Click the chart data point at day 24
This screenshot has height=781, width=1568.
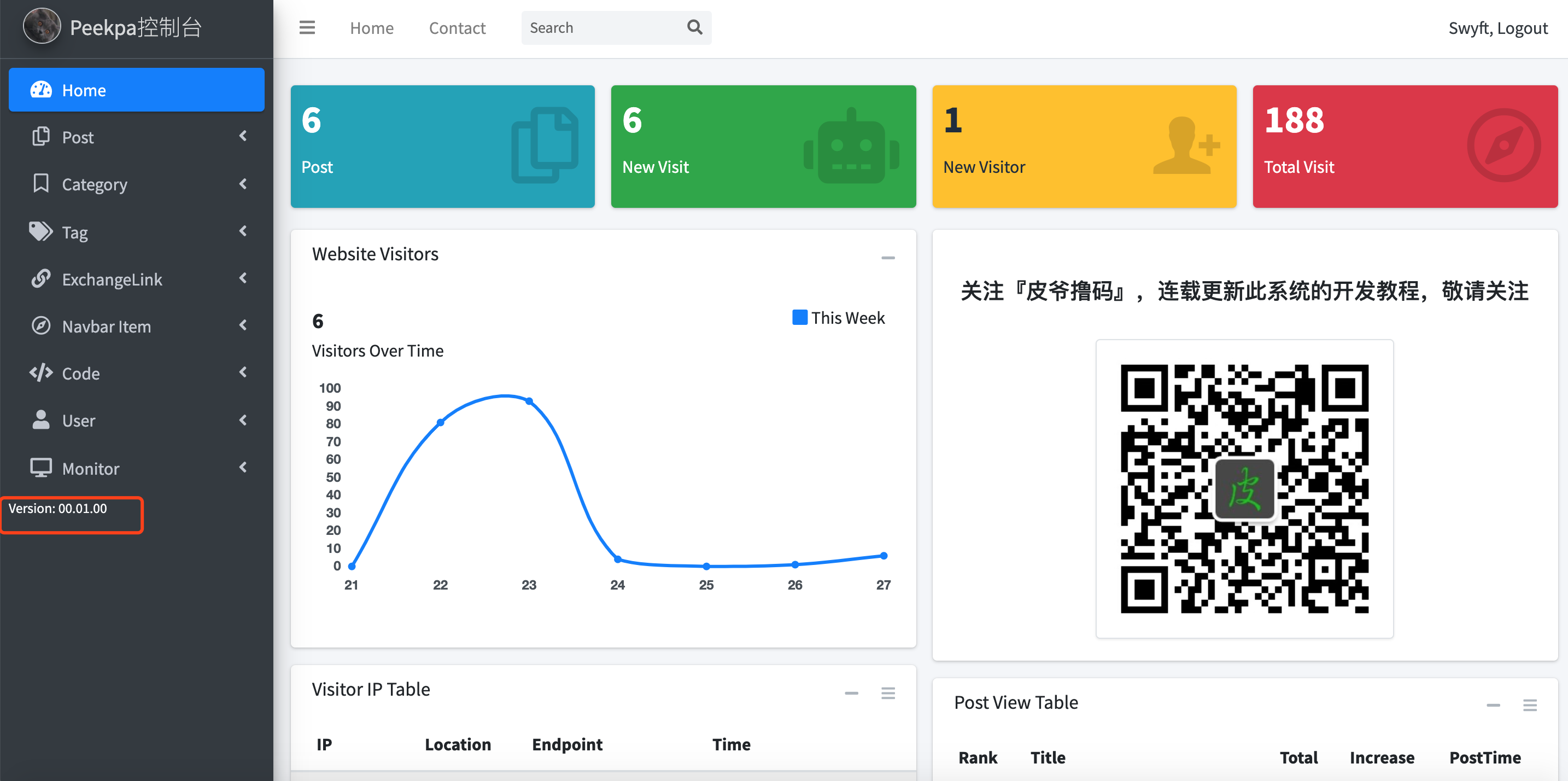tap(618, 559)
